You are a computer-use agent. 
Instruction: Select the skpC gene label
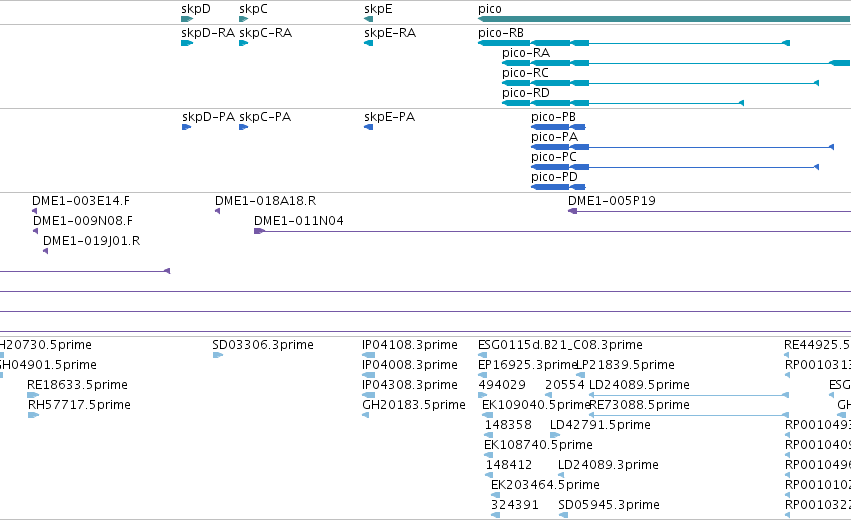pyautogui.click(x=253, y=9)
